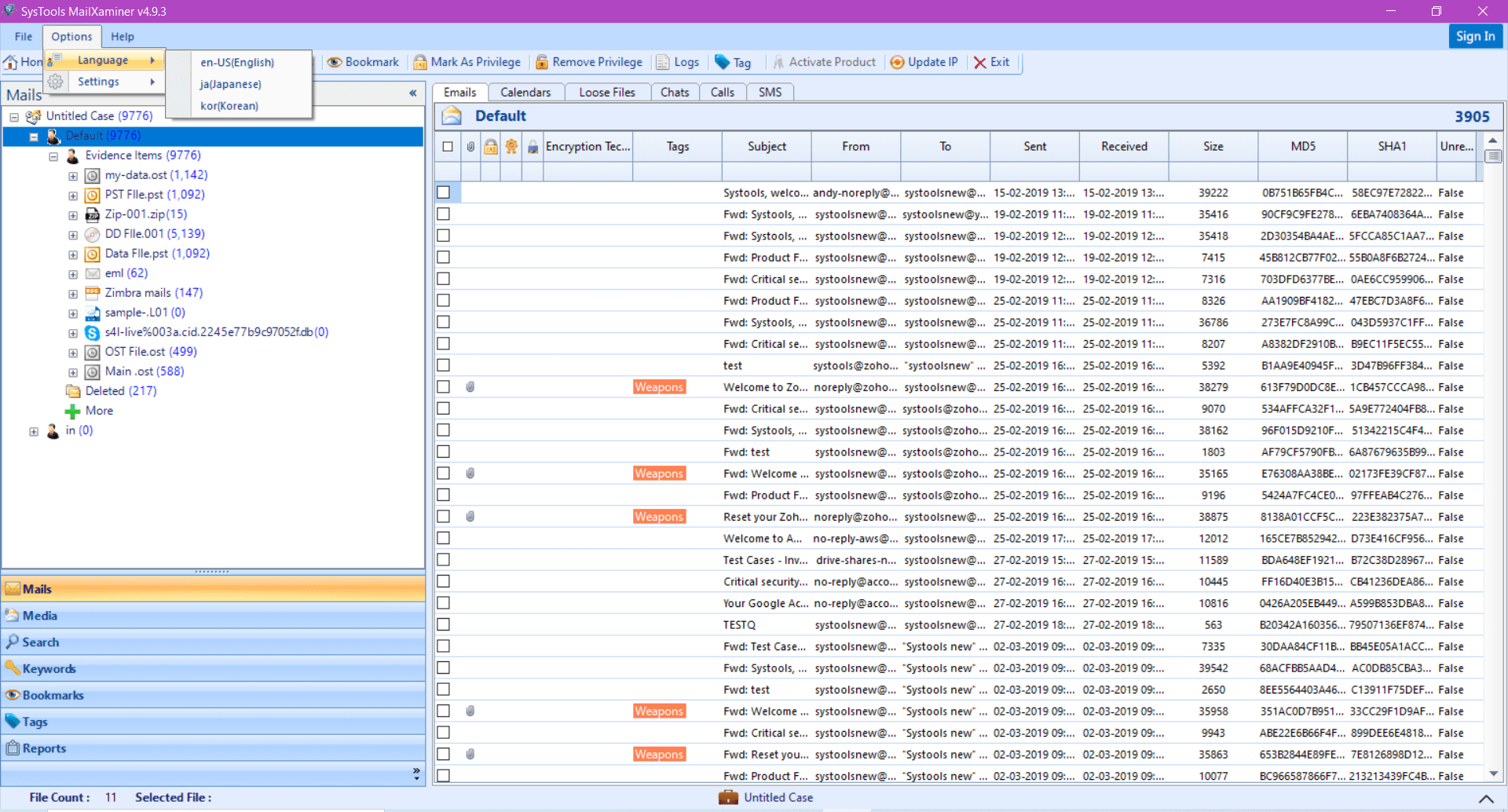Click Weapons tag on Fwd: Reset you... row

[x=659, y=754]
